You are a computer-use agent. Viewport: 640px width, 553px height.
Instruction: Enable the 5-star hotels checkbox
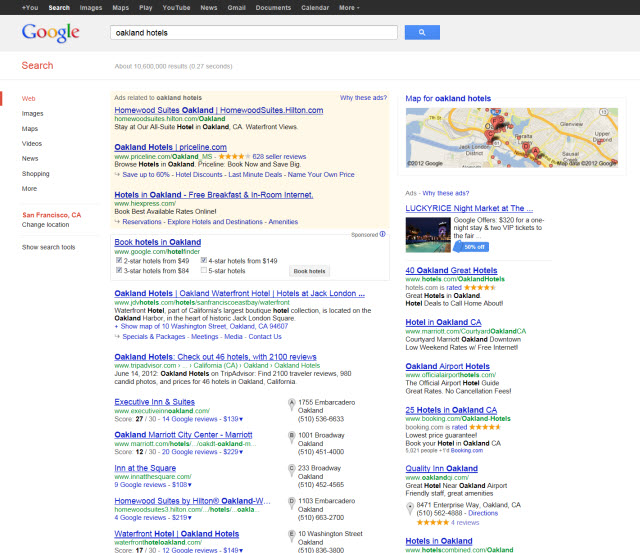[204, 270]
